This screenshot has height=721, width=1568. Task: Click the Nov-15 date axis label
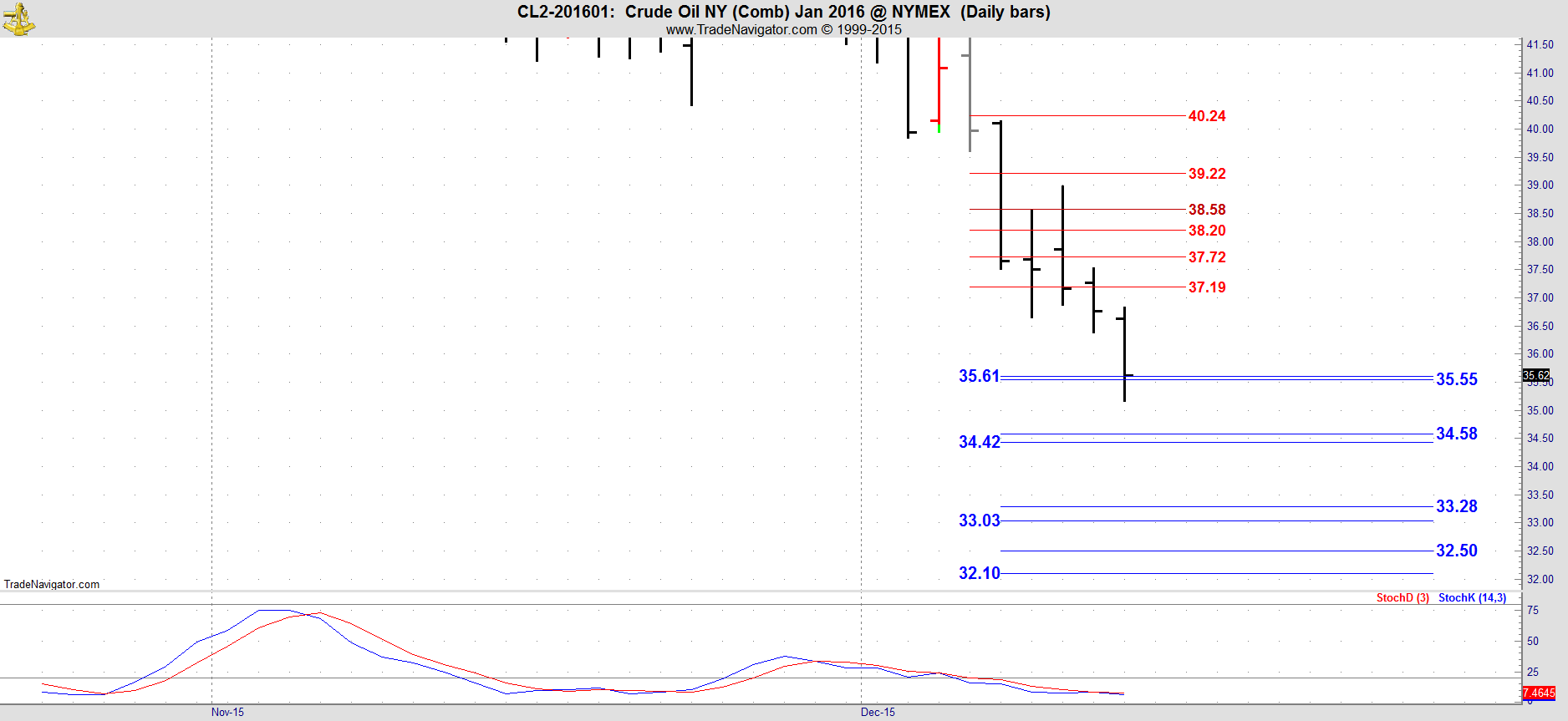(x=227, y=712)
